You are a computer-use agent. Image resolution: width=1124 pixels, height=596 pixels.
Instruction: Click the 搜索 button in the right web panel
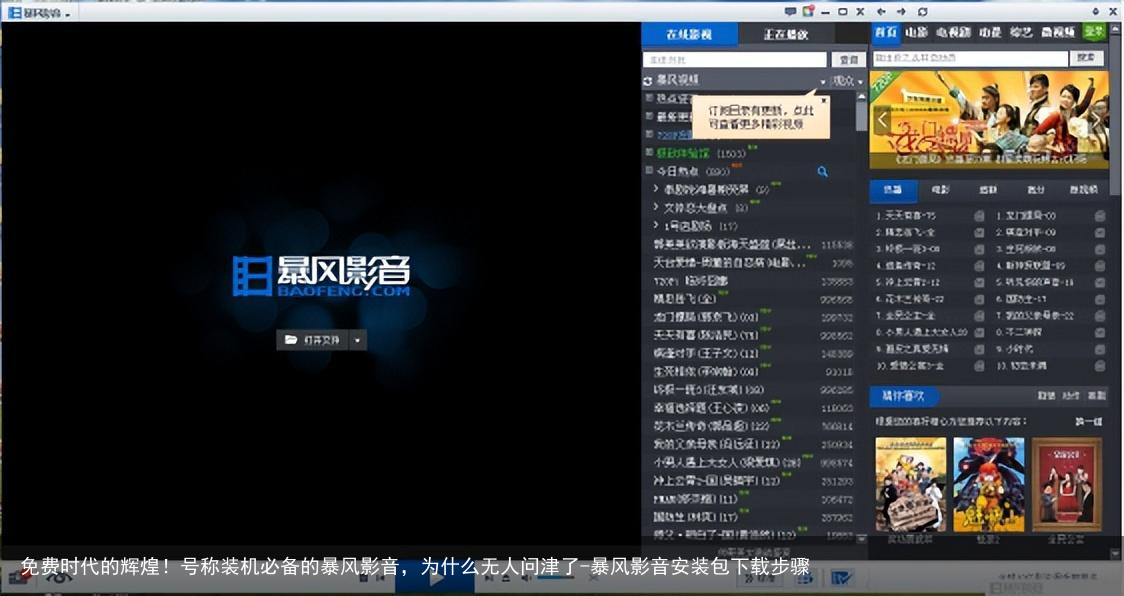1088,57
